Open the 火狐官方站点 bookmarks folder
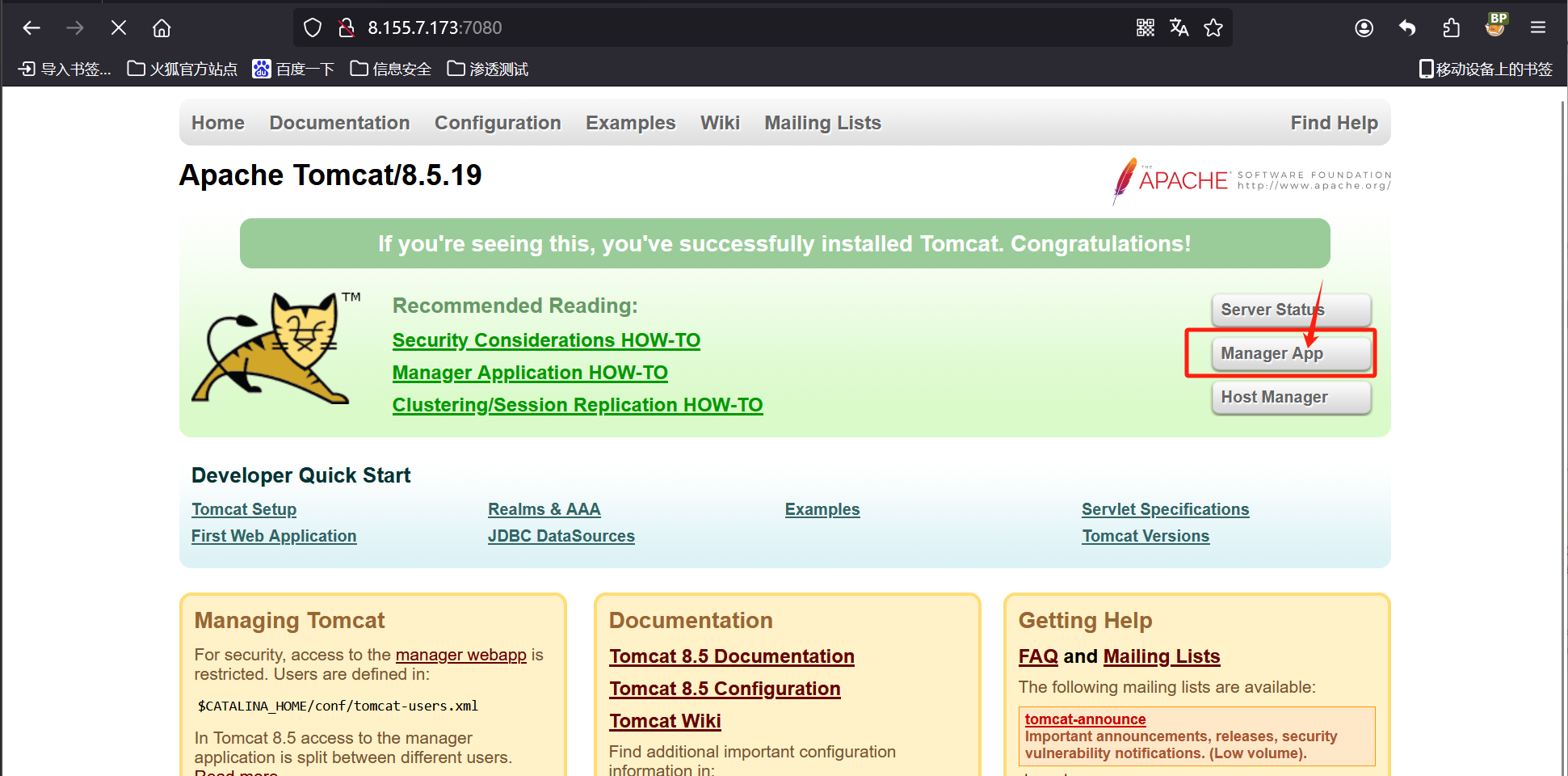The height and width of the screenshot is (776, 1568). click(x=183, y=70)
